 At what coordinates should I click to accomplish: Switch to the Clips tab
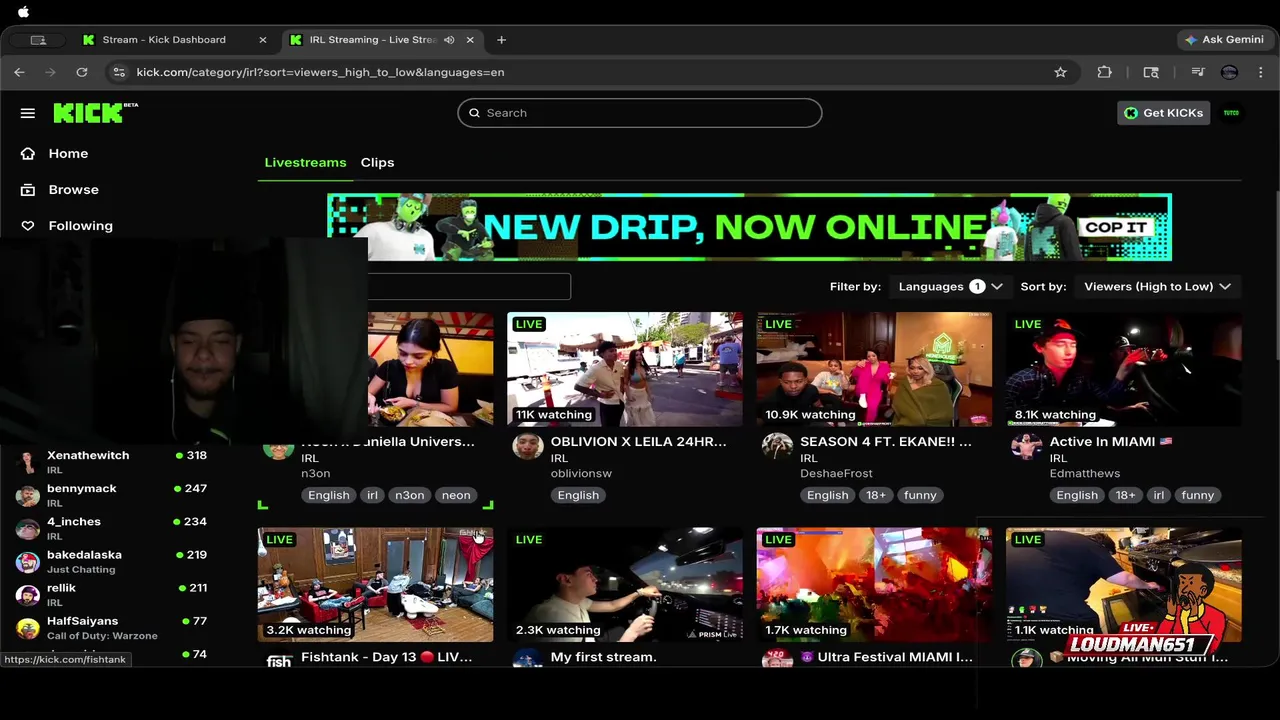pyautogui.click(x=377, y=162)
